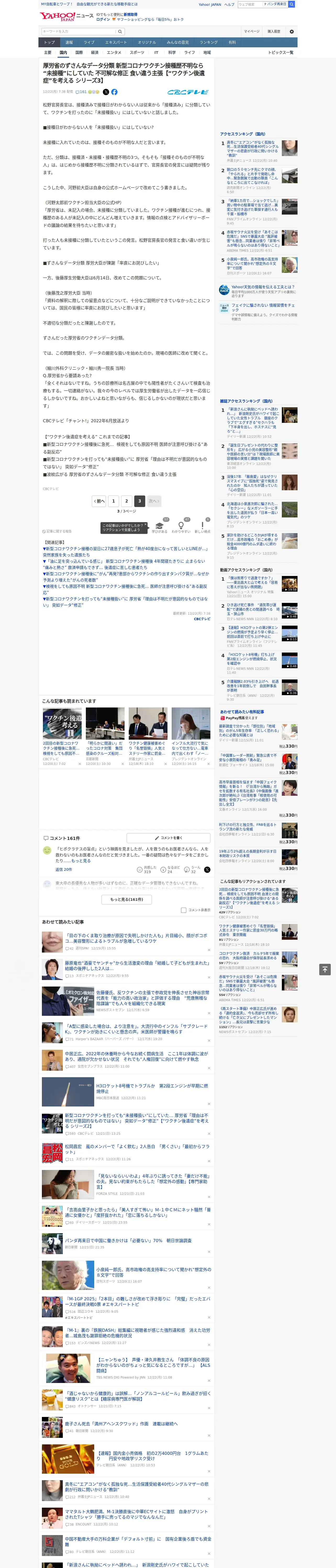Click the Yahoo! JAPAN logo
Viewport: 336px width, 1568px height.
(58, 16)
